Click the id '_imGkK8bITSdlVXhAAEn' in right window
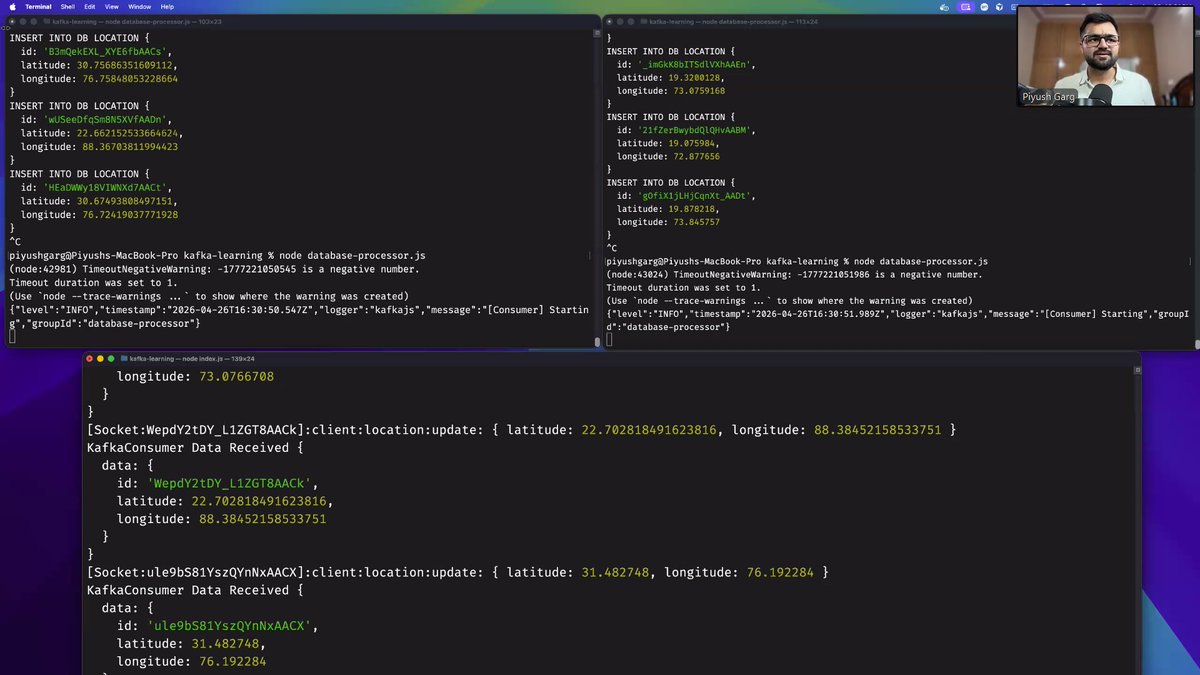The image size is (1200, 675). coord(696,65)
